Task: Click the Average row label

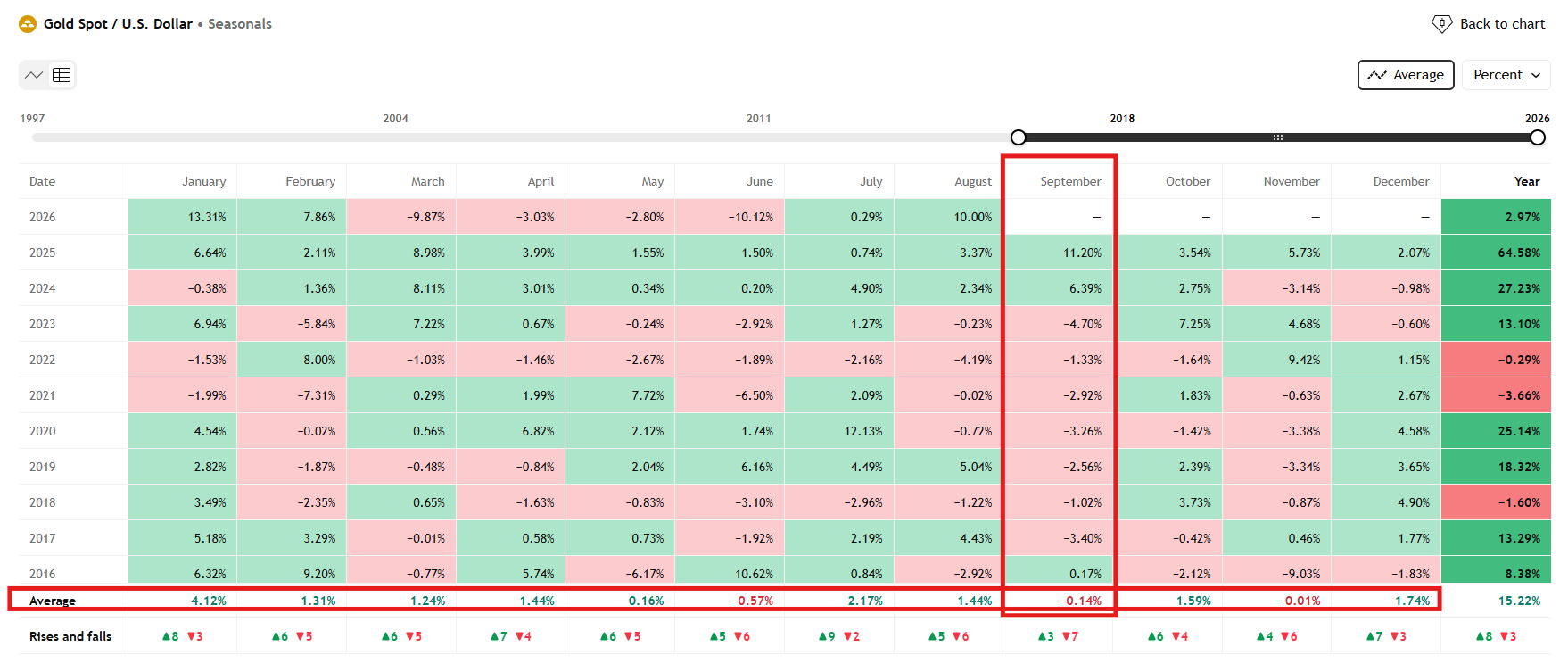Action: point(53,601)
